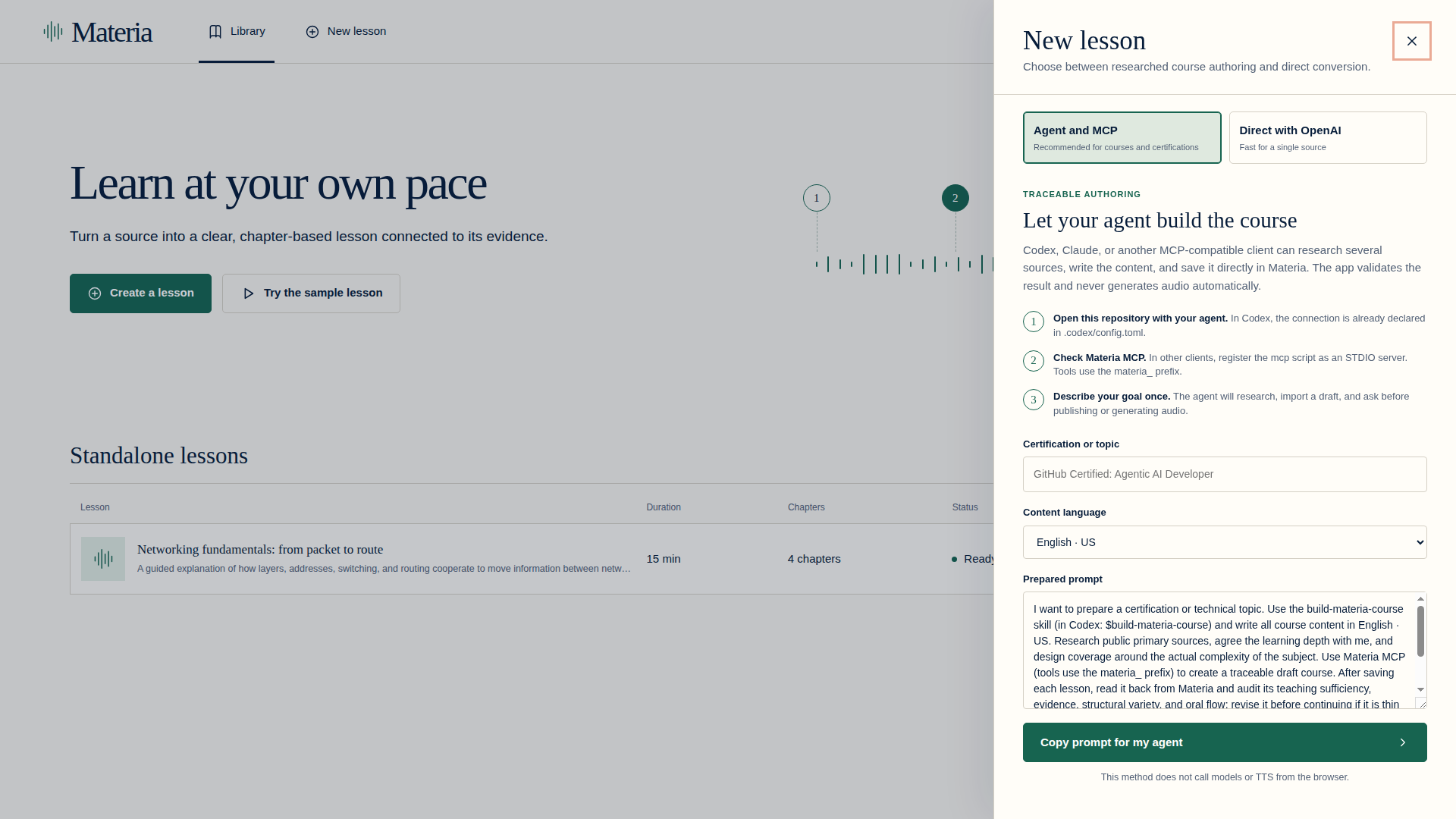This screenshot has width=1456, height=819.
Task: Switch to the Library tab
Action: point(237,32)
